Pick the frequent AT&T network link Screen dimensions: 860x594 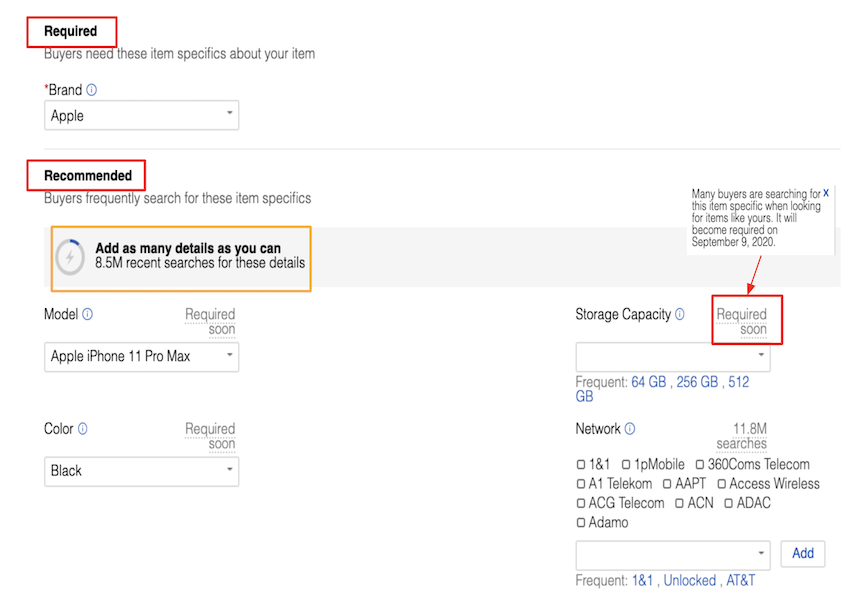pos(740,580)
